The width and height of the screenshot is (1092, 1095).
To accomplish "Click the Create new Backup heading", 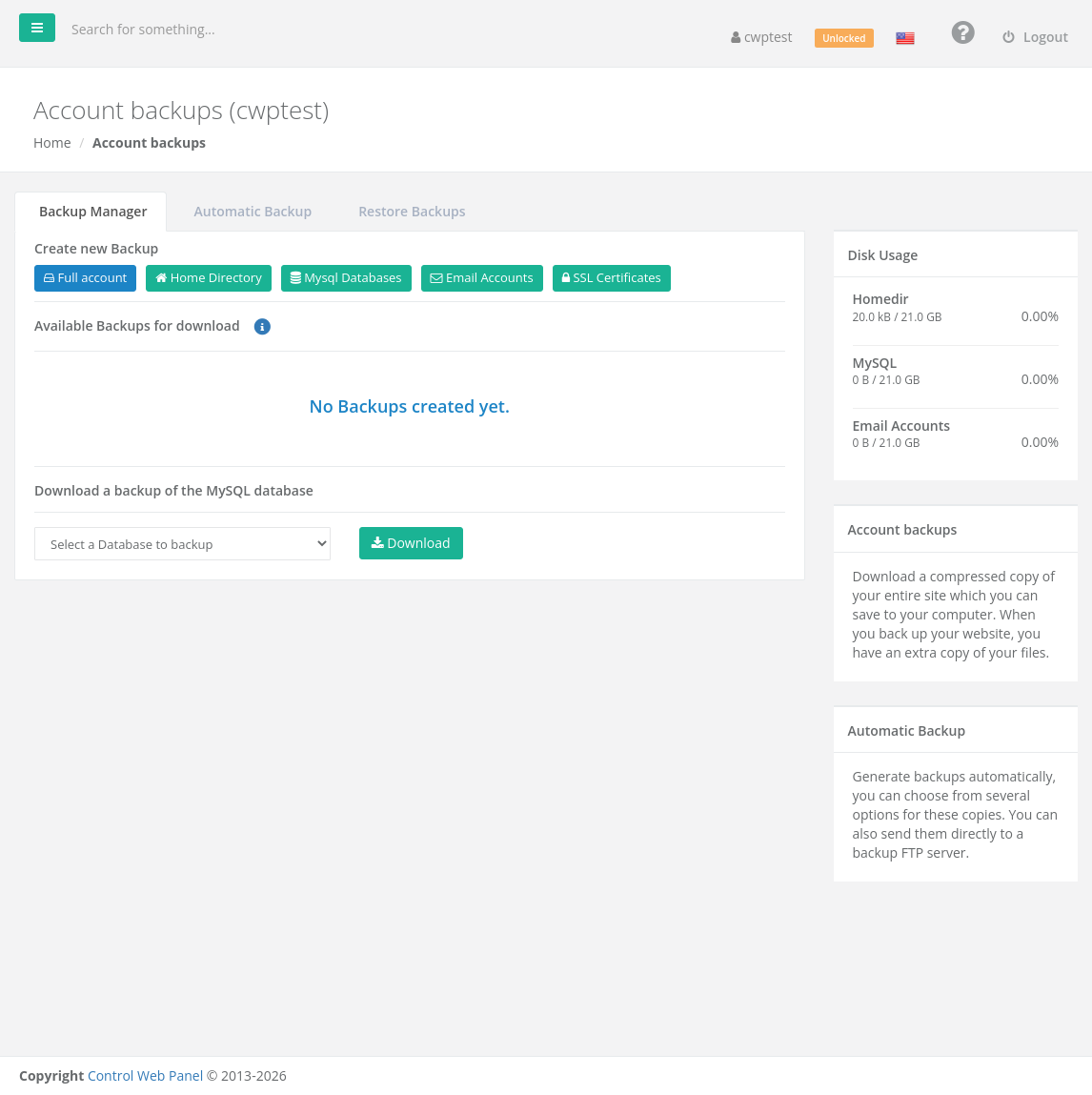I will [x=96, y=250].
